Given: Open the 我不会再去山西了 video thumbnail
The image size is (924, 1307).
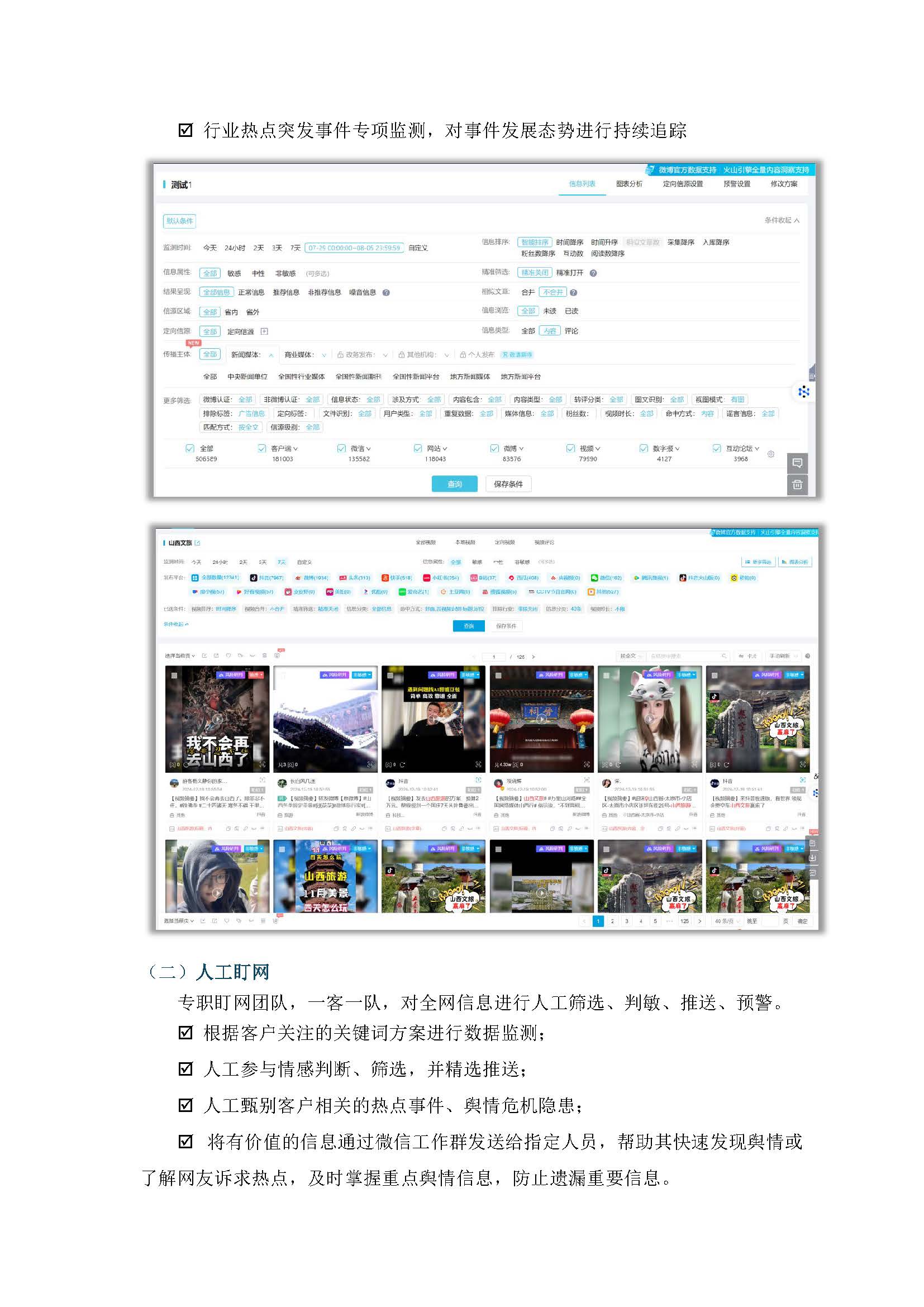Looking at the screenshot, I should point(217,719).
